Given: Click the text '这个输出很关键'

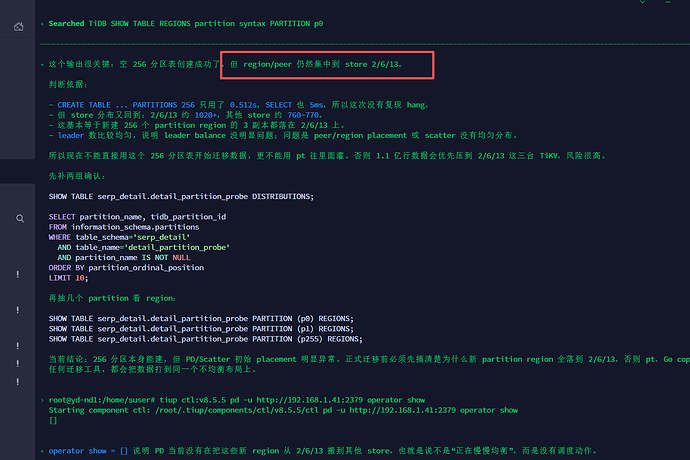Looking at the screenshot, I should pos(79,64).
